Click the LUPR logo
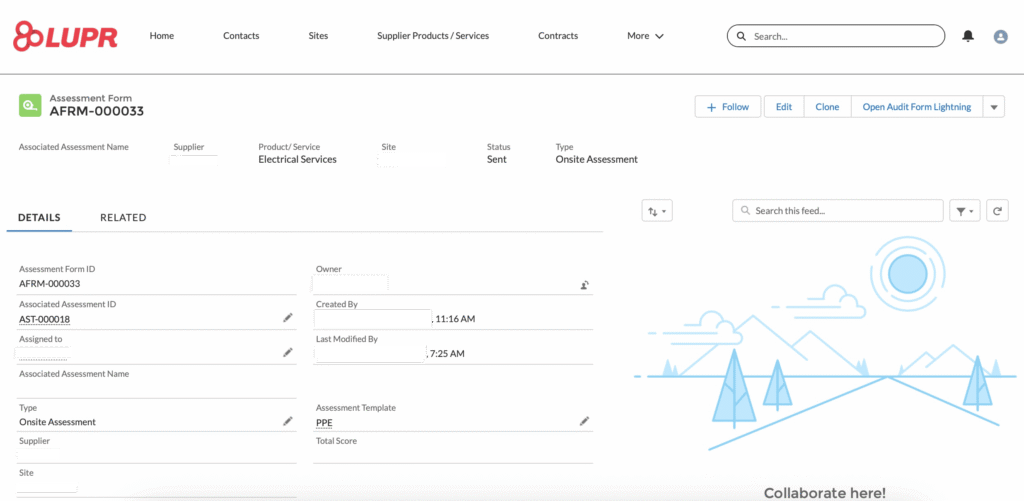Screen dimensions: 1024x501 (65, 36)
